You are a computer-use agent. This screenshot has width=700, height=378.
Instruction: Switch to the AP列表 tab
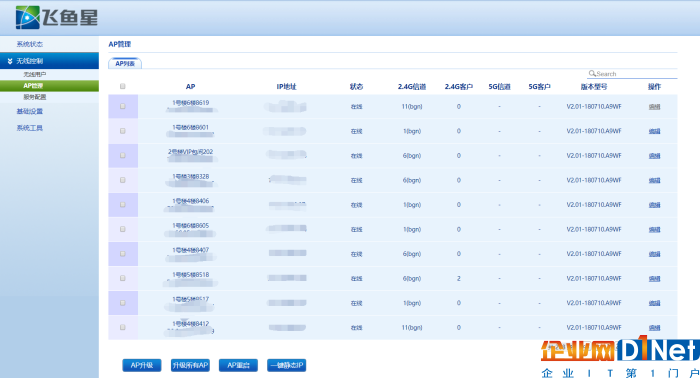click(125, 63)
